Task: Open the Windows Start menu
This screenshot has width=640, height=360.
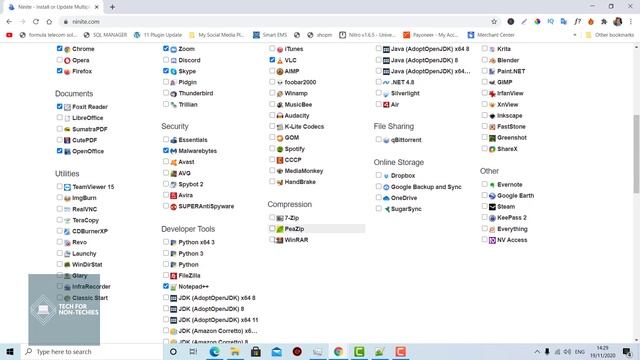Action: (x=10, y=351)
